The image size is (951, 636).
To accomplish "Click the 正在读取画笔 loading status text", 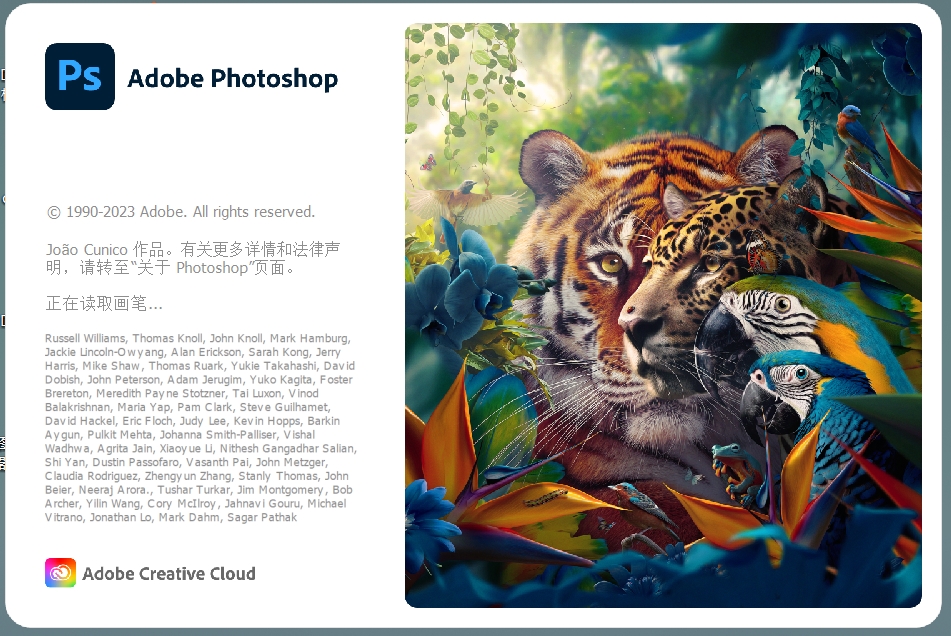I will click(x=104, y=303).
